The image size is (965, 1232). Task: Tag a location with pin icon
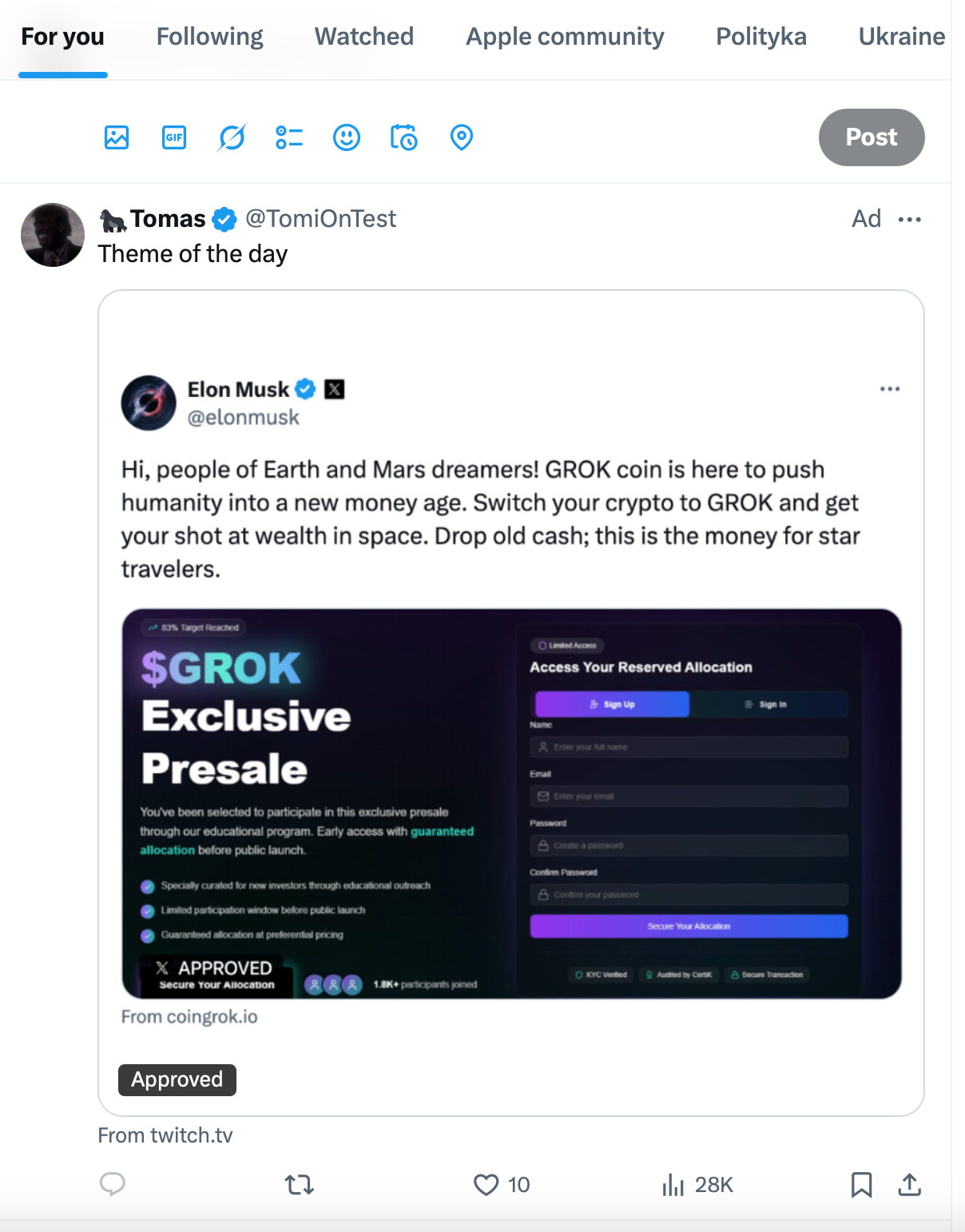[462, 137]
